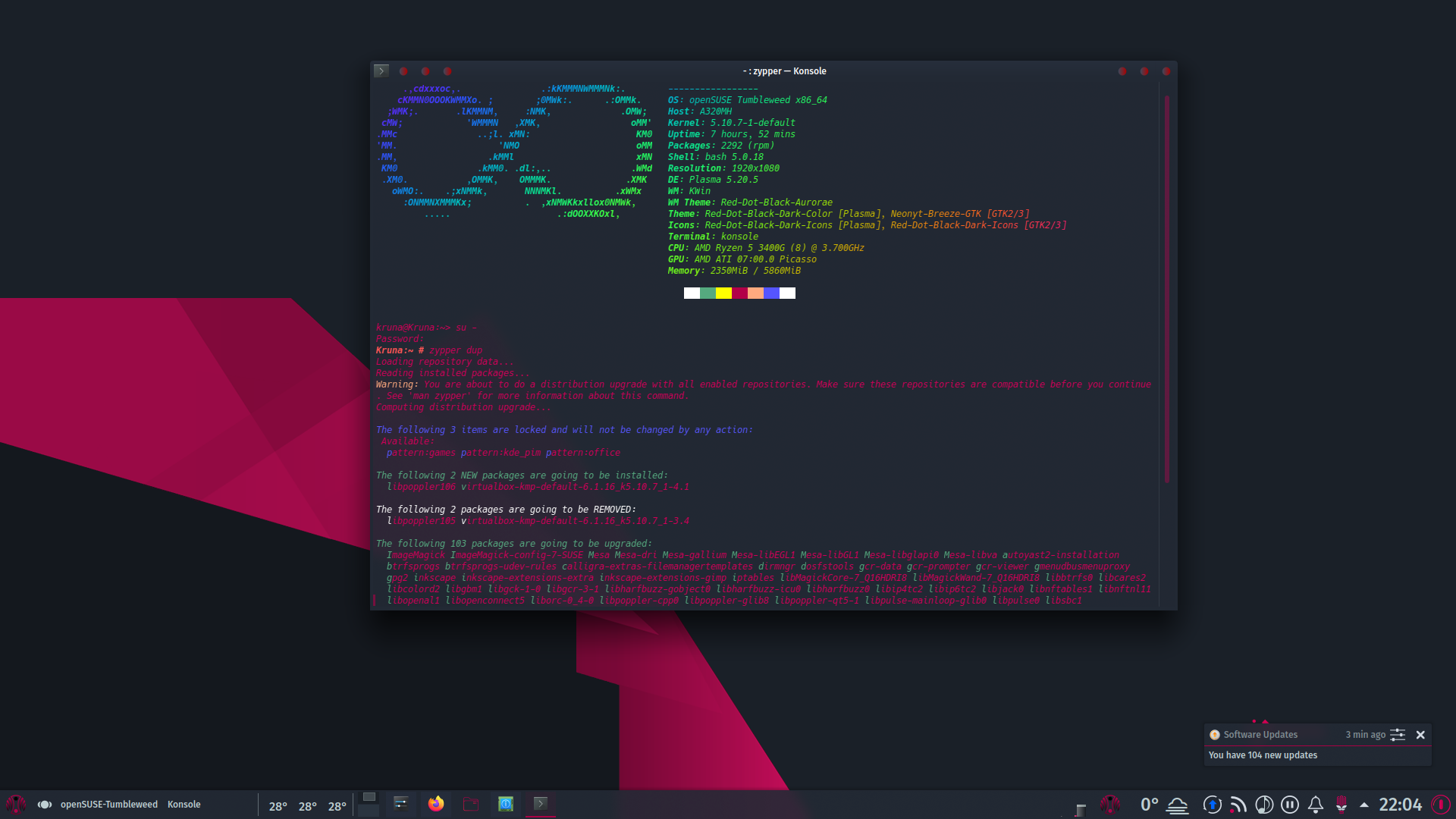Click 'pattern:kde_pim' in locked items
1456x819 pixels.
pos(500,453)
